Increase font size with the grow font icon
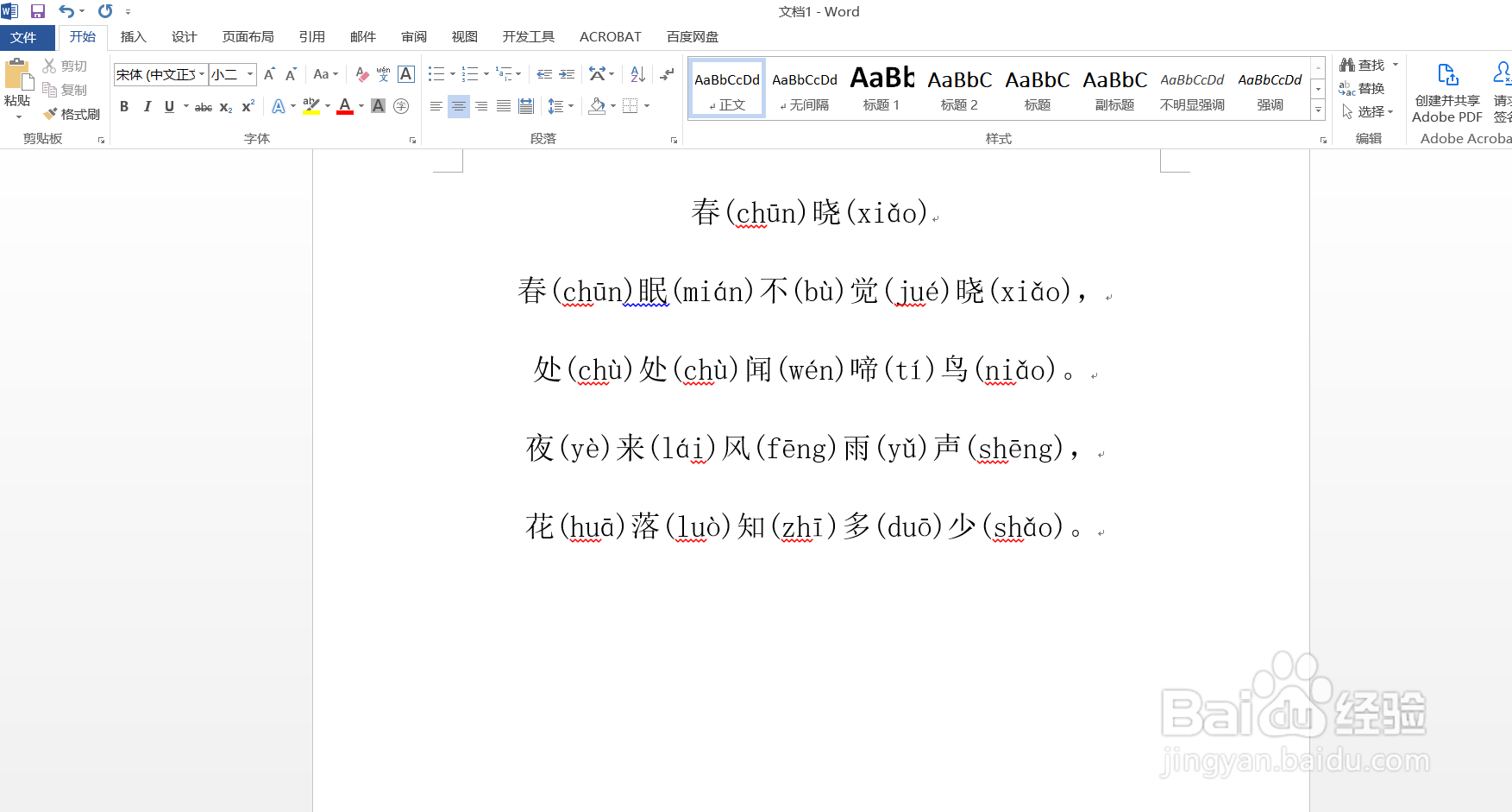 (x=269, y=74)
